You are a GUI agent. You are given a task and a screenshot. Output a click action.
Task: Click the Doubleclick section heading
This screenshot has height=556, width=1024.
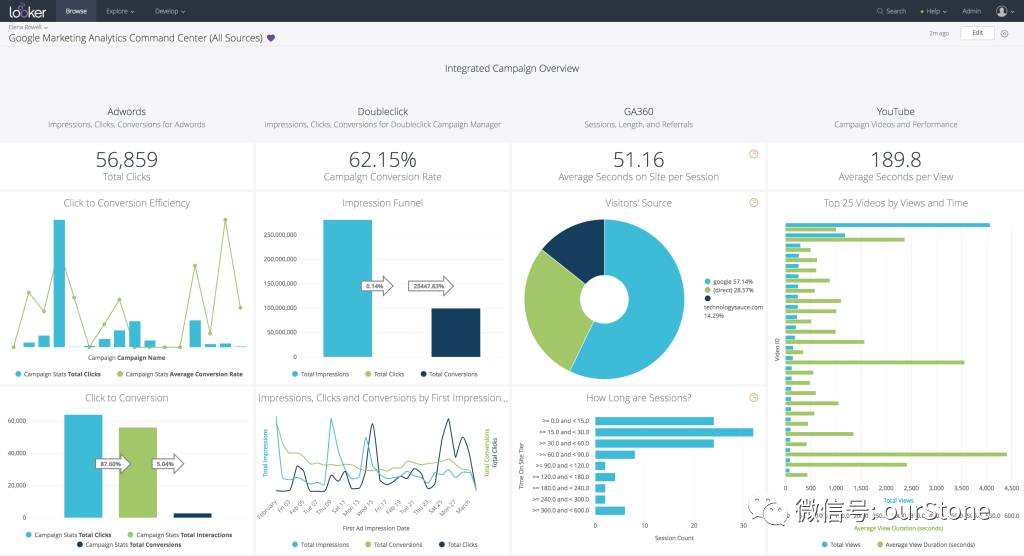pos(383,112)
